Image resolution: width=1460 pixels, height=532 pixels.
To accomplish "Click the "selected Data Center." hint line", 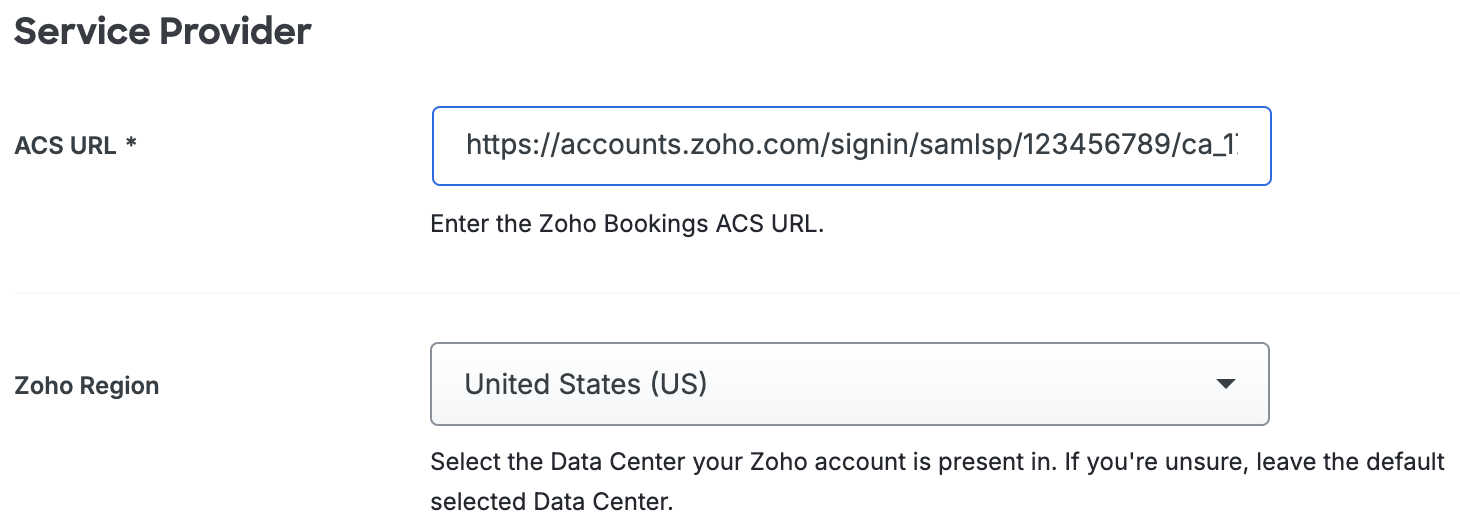I will [x=552, y=500].
